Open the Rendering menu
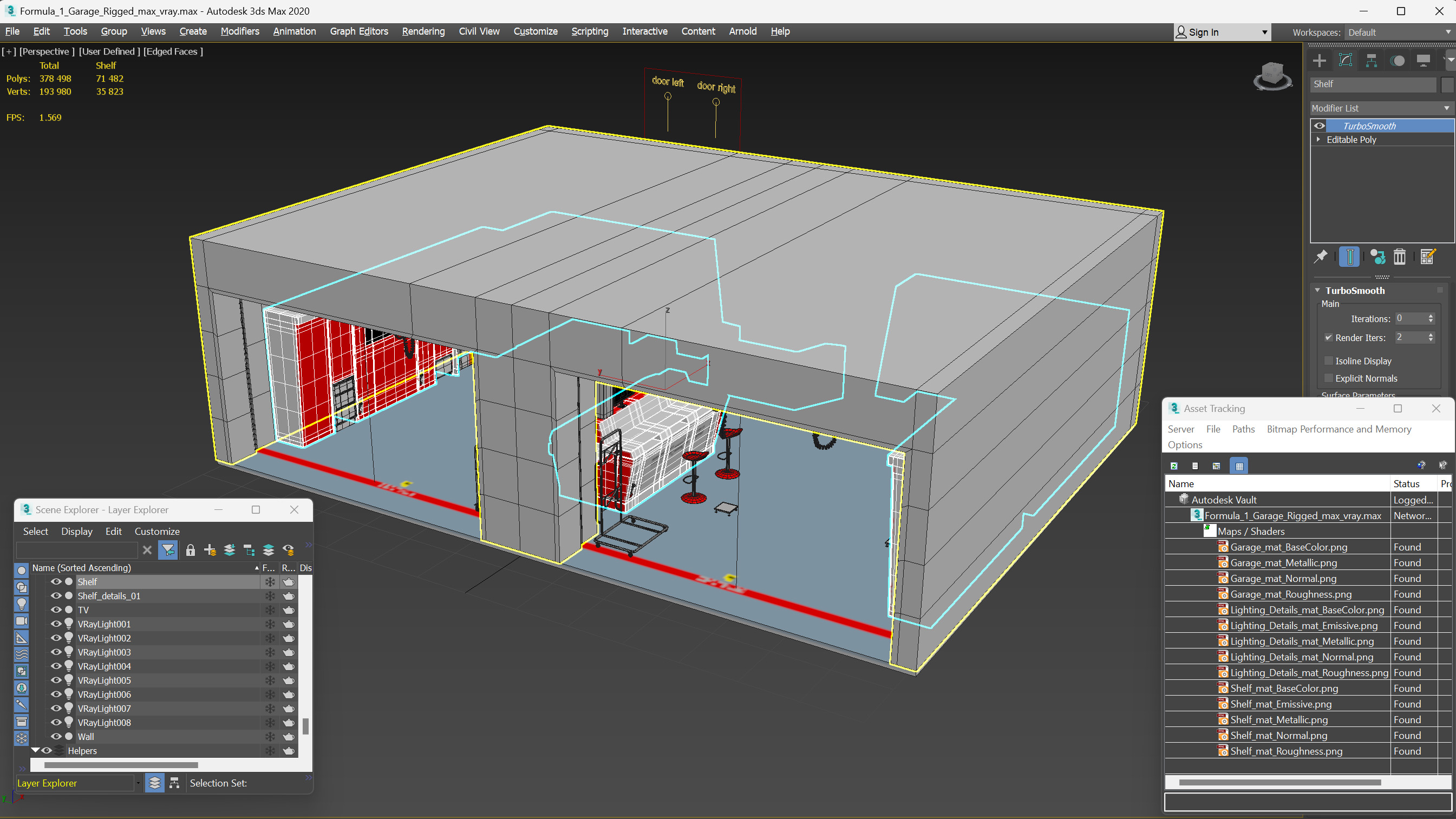This screenshot has height=819, width=1456. coord(423,31)
